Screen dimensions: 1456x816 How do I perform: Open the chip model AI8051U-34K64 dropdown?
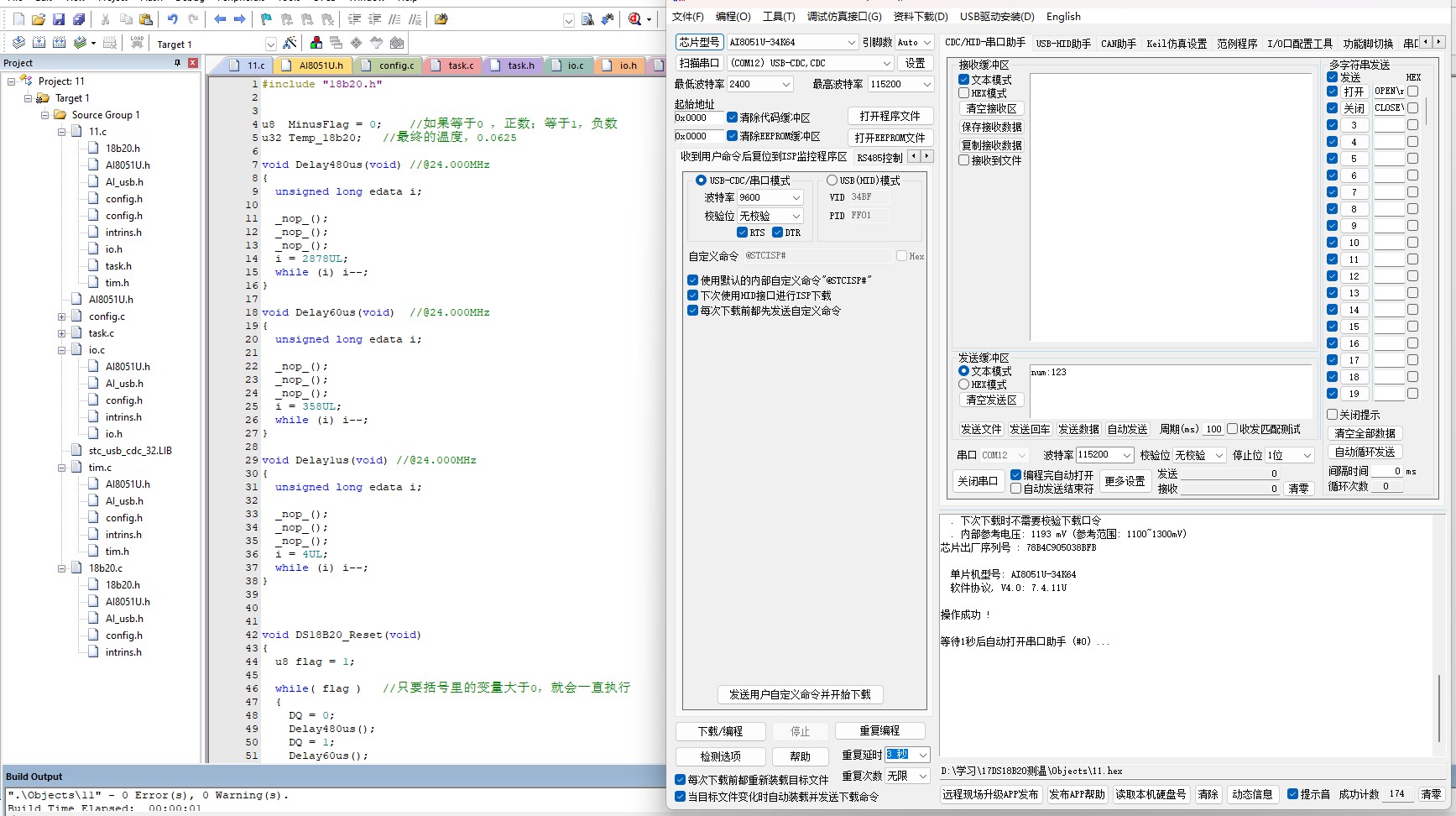tap(851, 42)
